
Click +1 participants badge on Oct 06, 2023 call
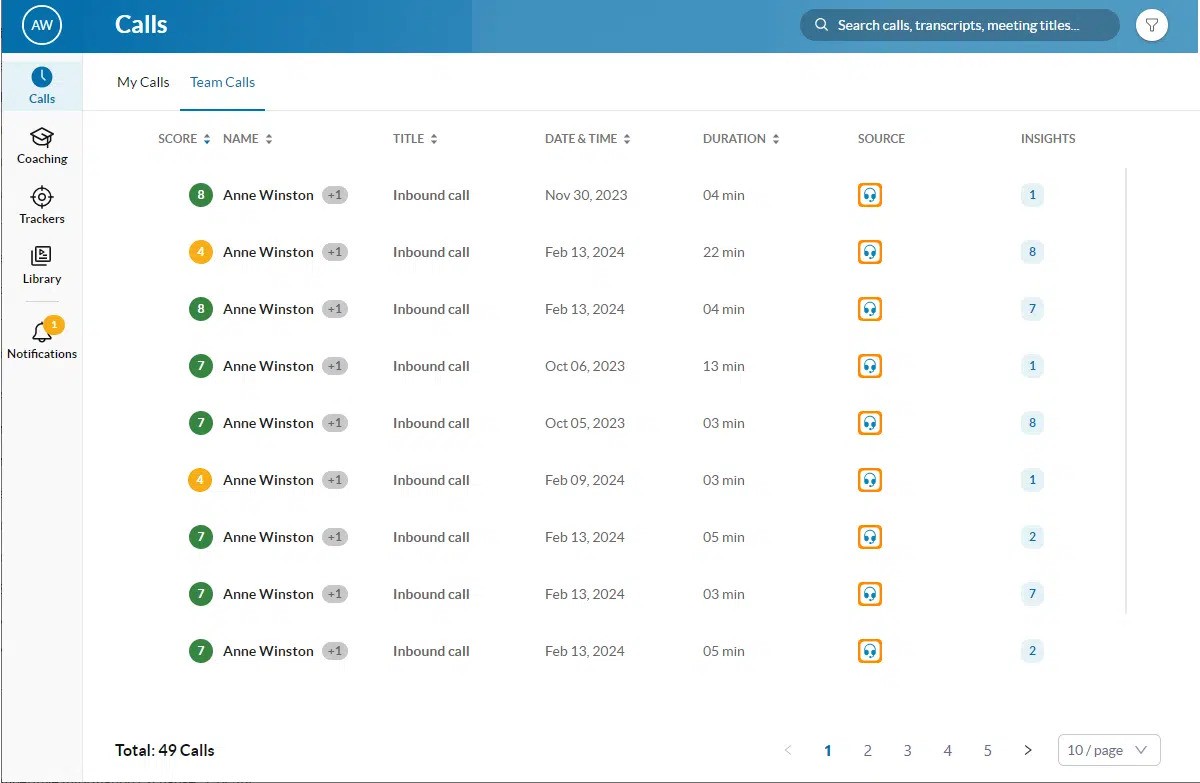(335, 366)
